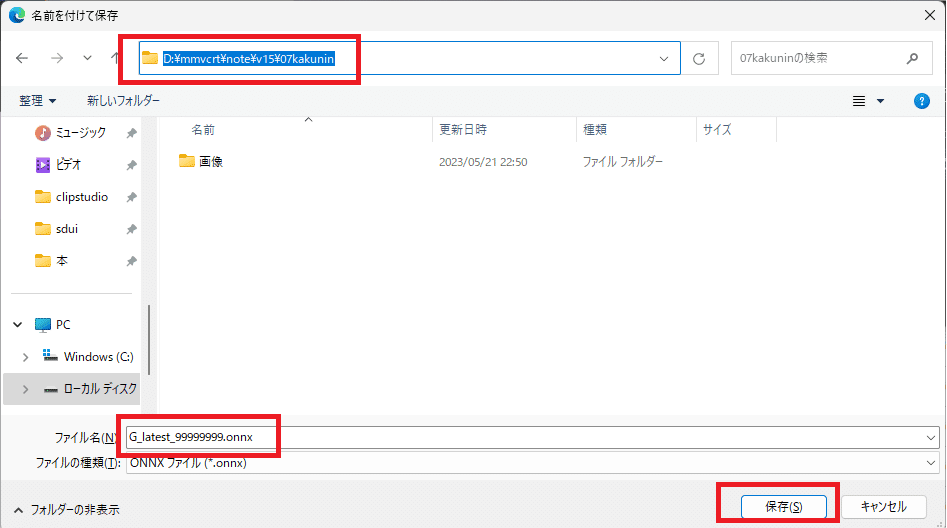Click キャンセル to cancel
Viewport: 947px width, 528px height.
884,507
